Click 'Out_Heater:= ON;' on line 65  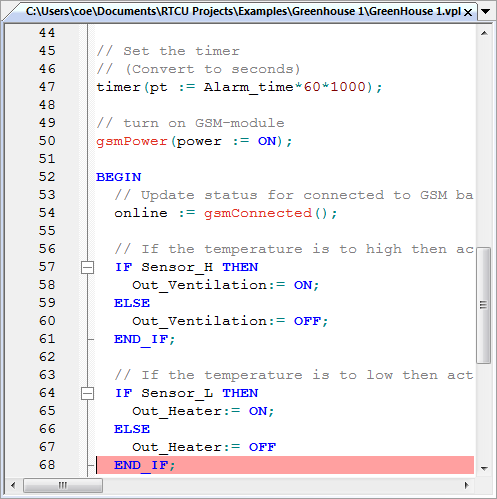203,411
